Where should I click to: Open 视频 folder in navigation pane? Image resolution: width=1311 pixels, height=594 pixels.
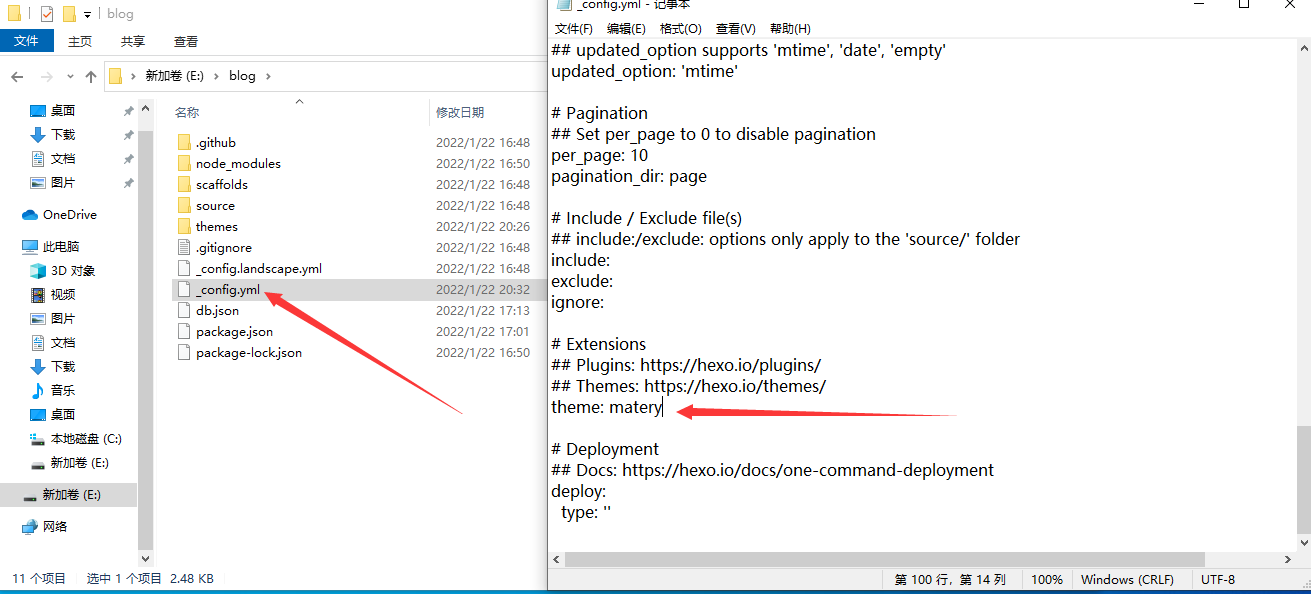tap(52, 294)
